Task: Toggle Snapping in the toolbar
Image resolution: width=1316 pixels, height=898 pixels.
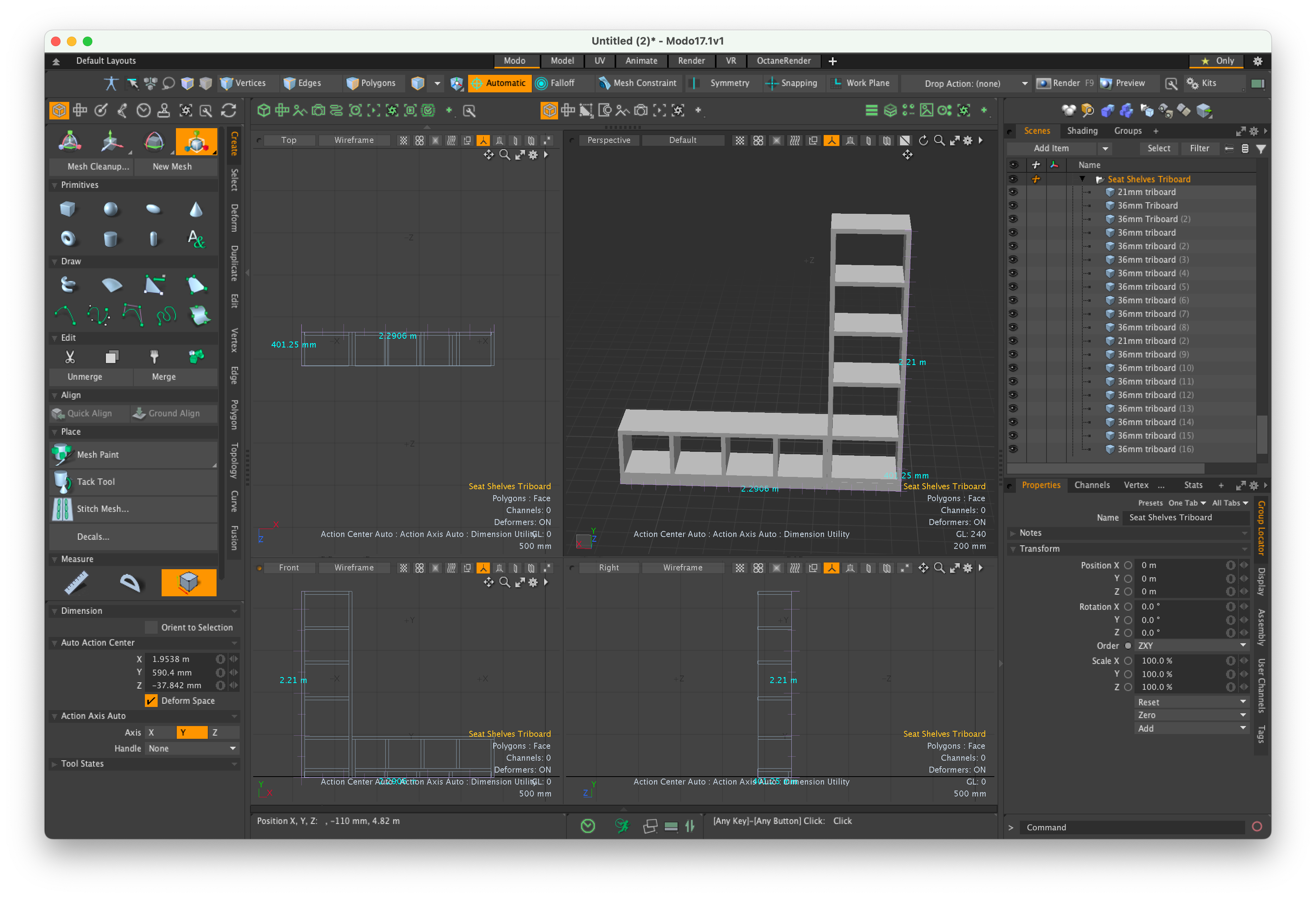Action: pos(792,83)
